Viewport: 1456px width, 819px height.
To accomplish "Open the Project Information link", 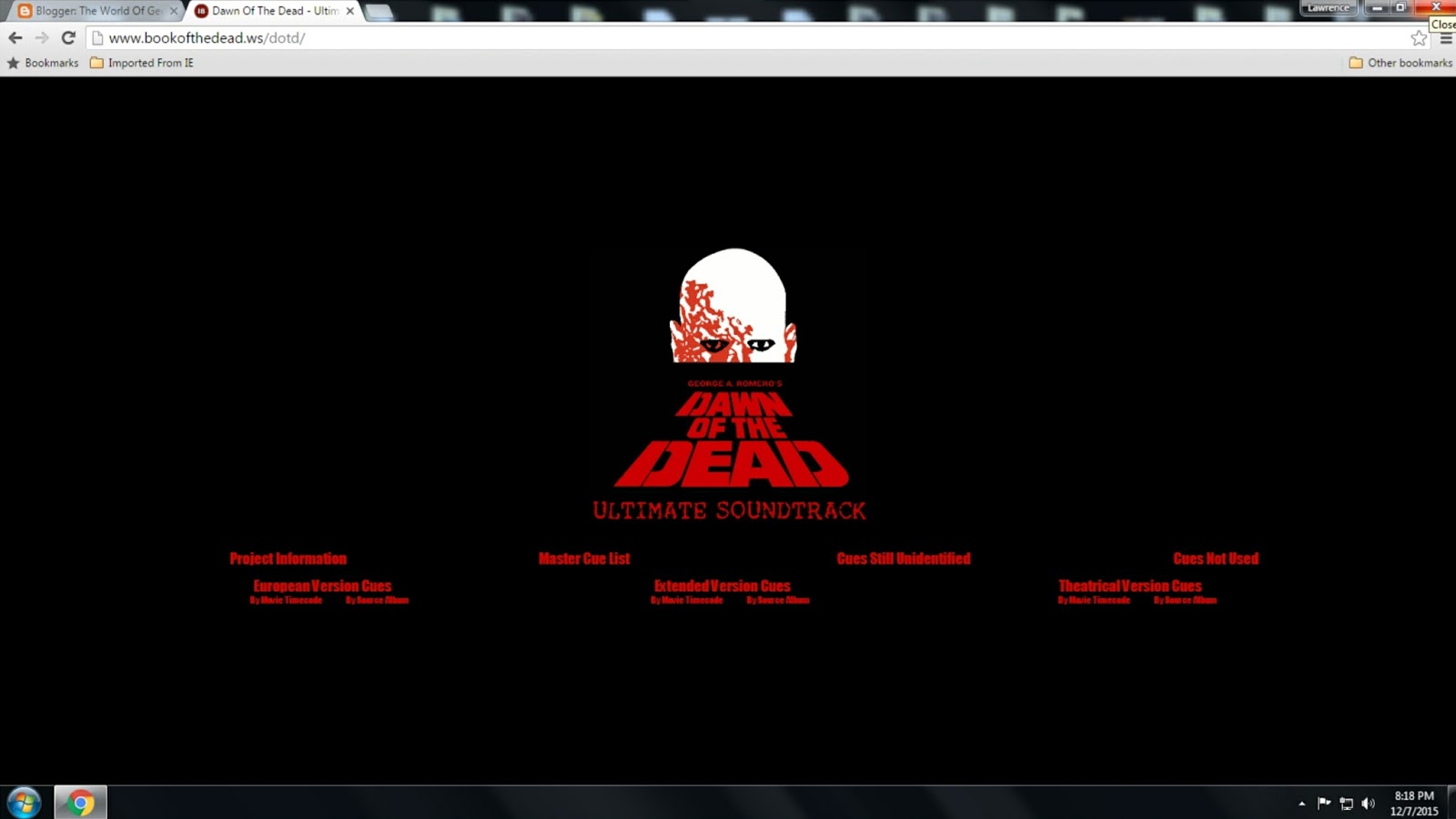I will pos(288,559).
